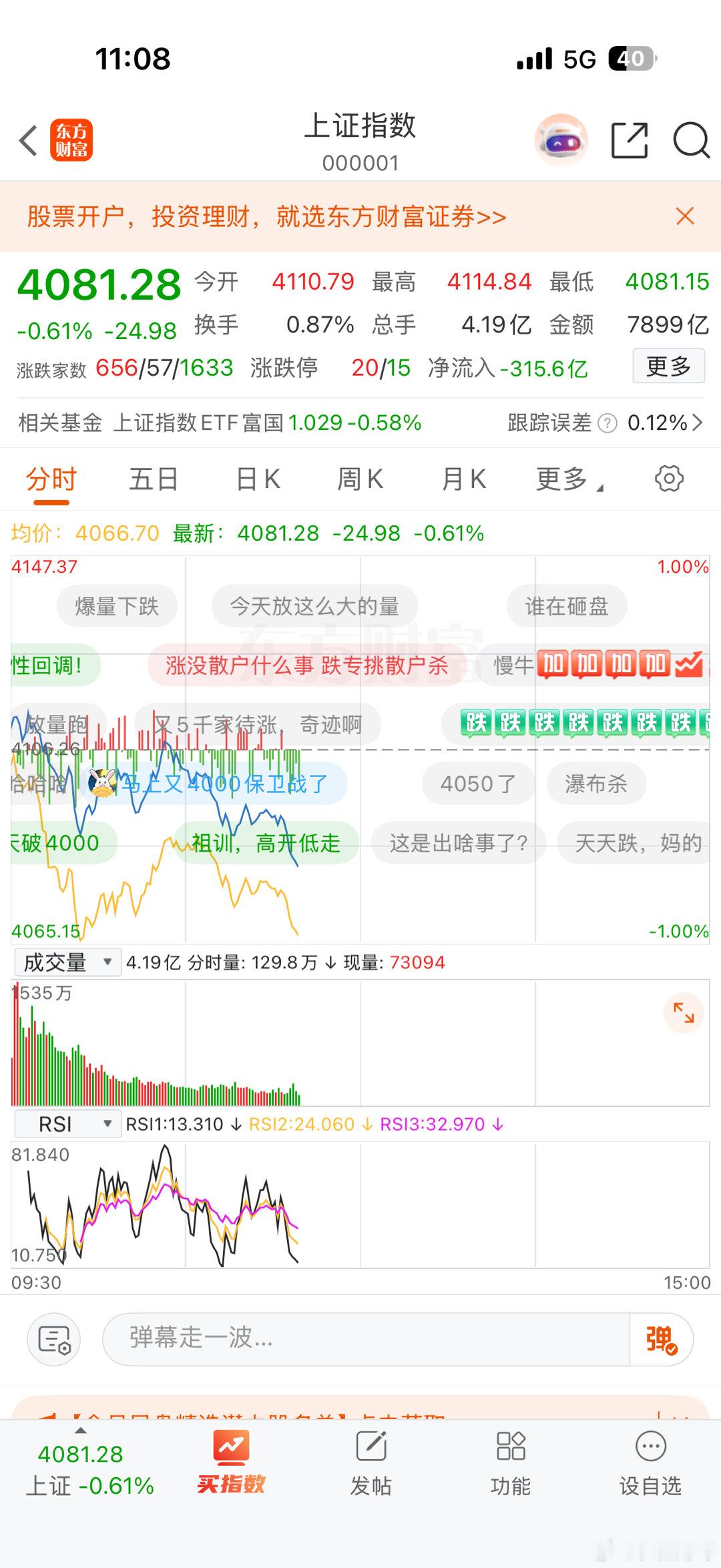This screenshot has width=721, height=1568.
Task: Tap the 谁在砸盘 comment bubble
Action: (x=567, y=606)
